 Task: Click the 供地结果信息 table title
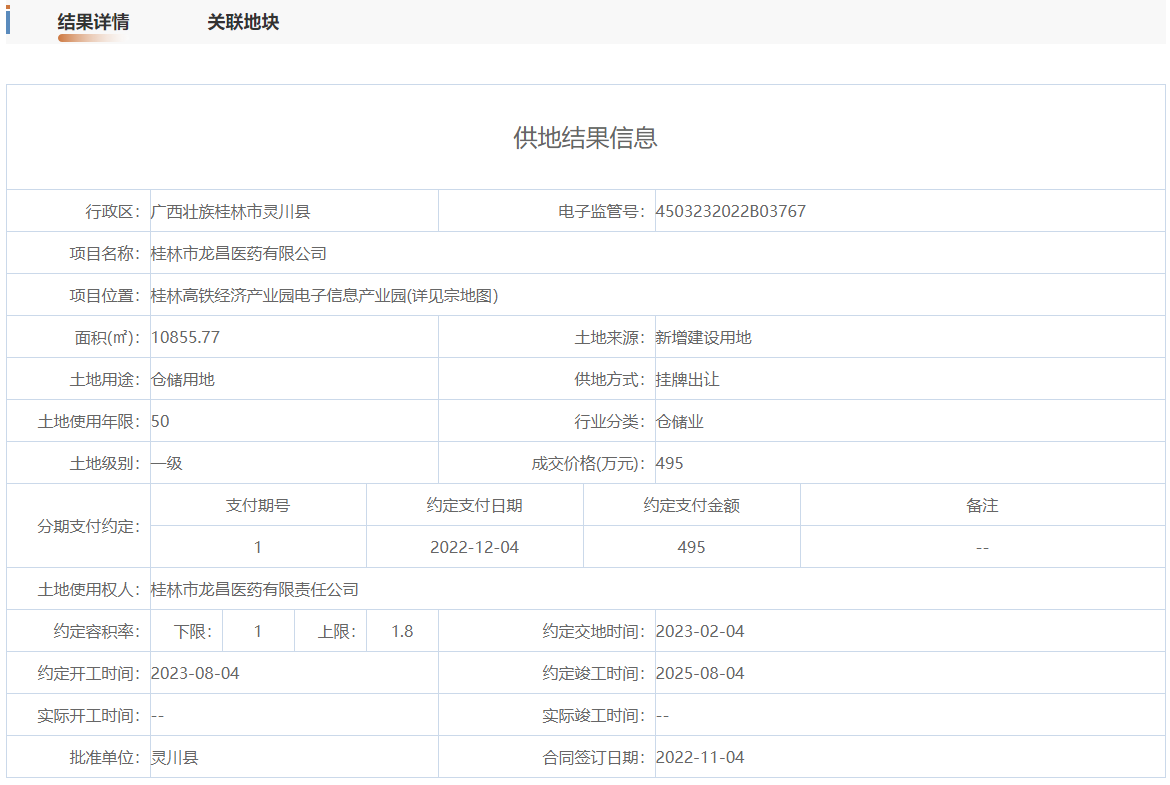585,138
